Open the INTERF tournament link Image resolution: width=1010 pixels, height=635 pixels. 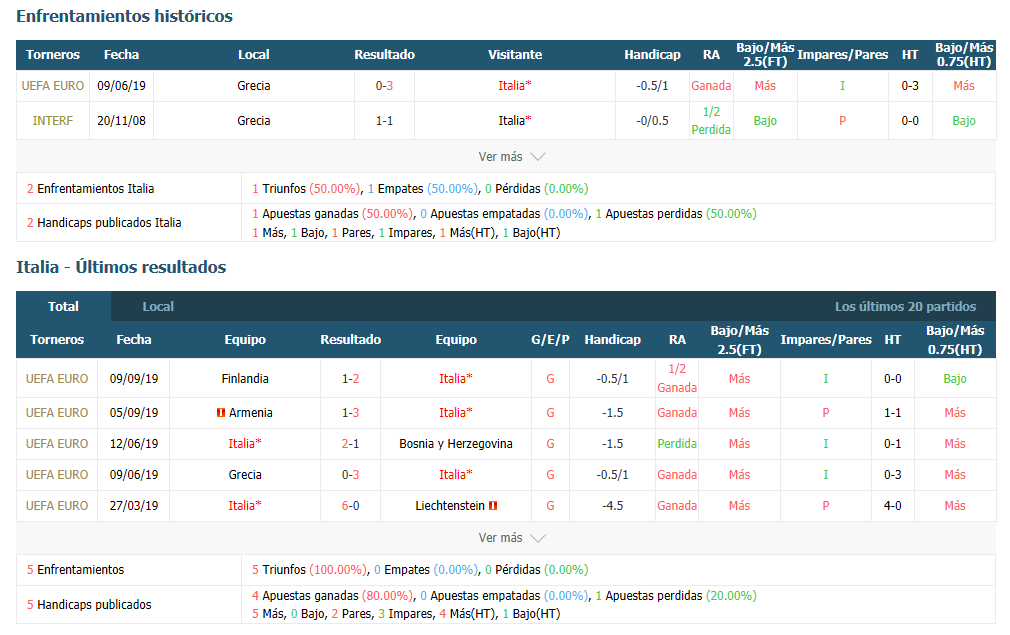tap(53, 120)
